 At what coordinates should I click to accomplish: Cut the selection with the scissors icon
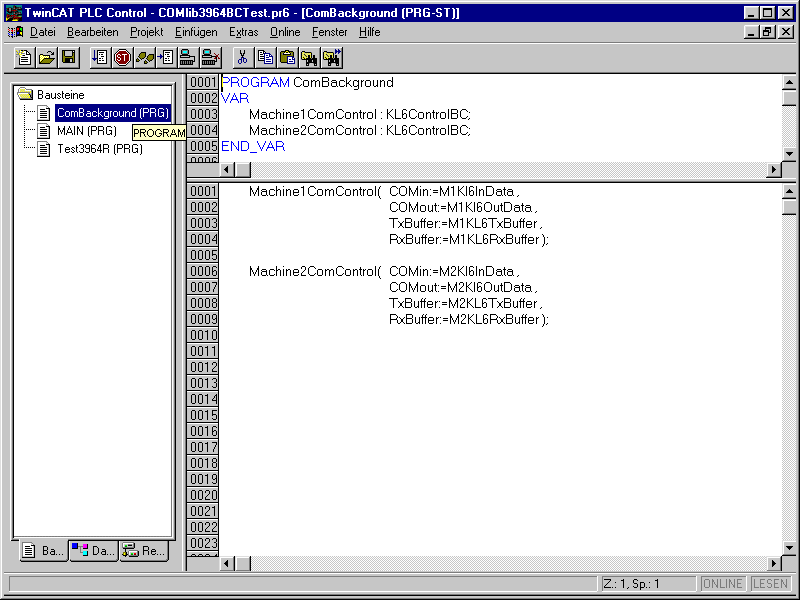pos(243,58)
